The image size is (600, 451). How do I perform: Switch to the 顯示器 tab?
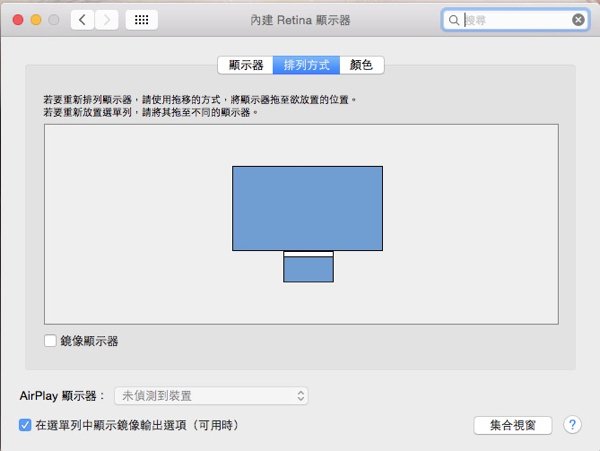(245, 65)
